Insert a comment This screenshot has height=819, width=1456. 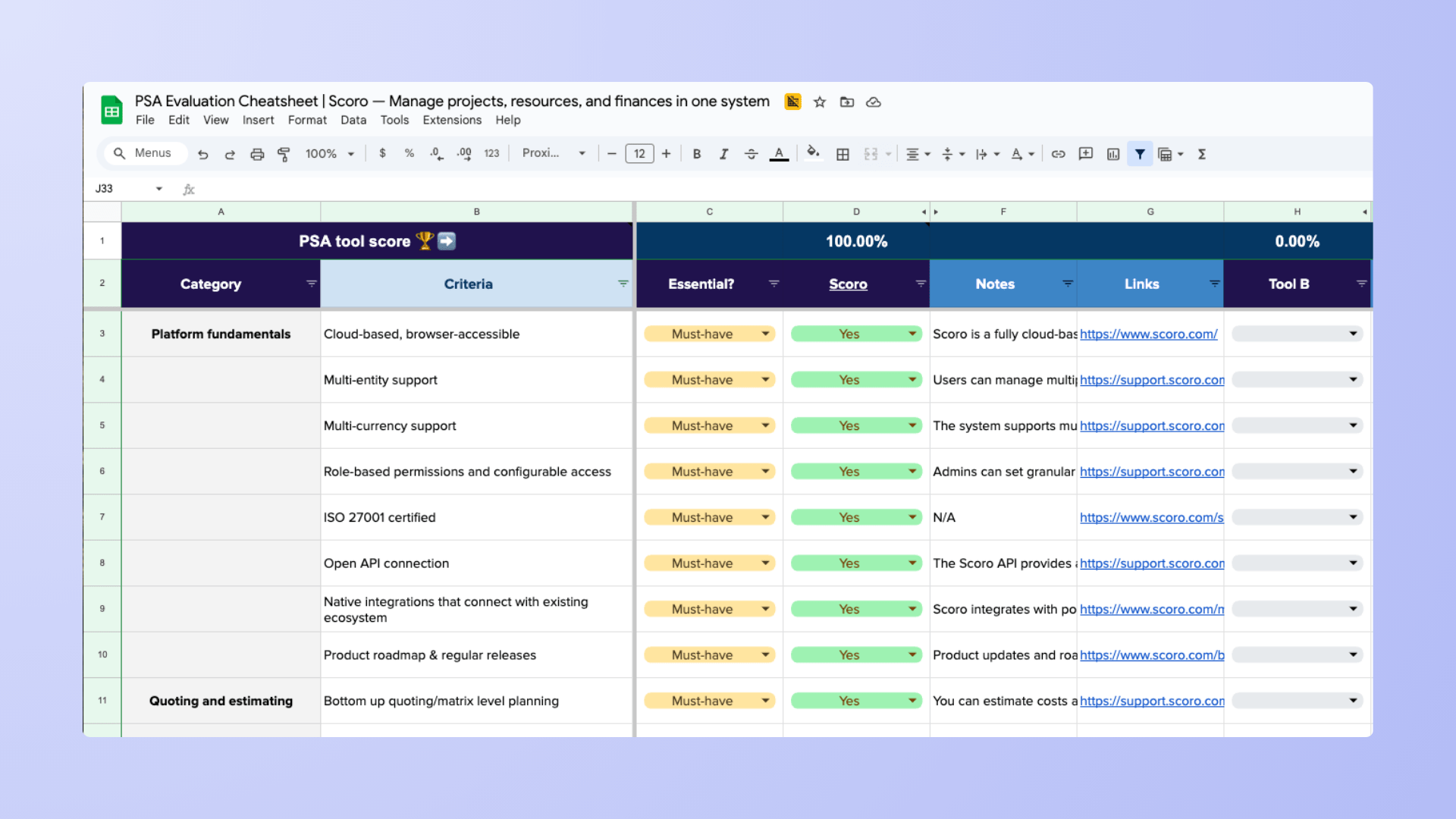1086,154
